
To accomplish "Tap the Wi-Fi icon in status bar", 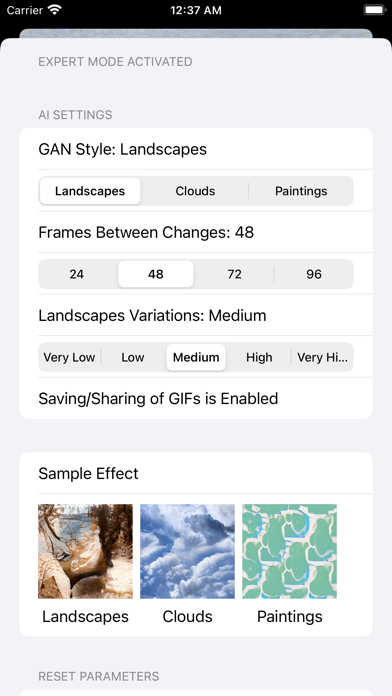I will pyautogui.click(x=55, y=10).
